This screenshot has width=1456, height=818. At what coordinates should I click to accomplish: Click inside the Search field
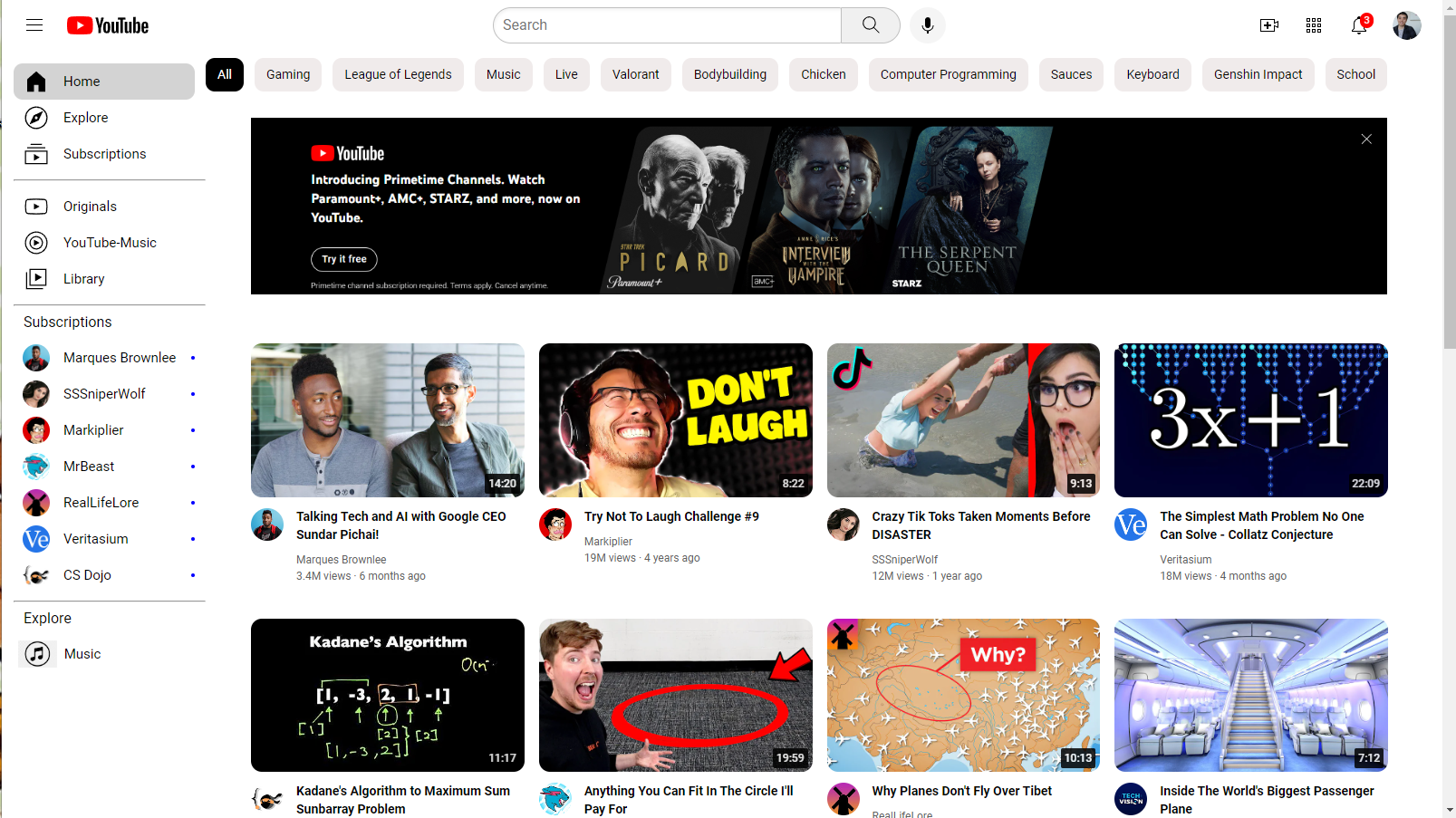click(x=668, y=25)
